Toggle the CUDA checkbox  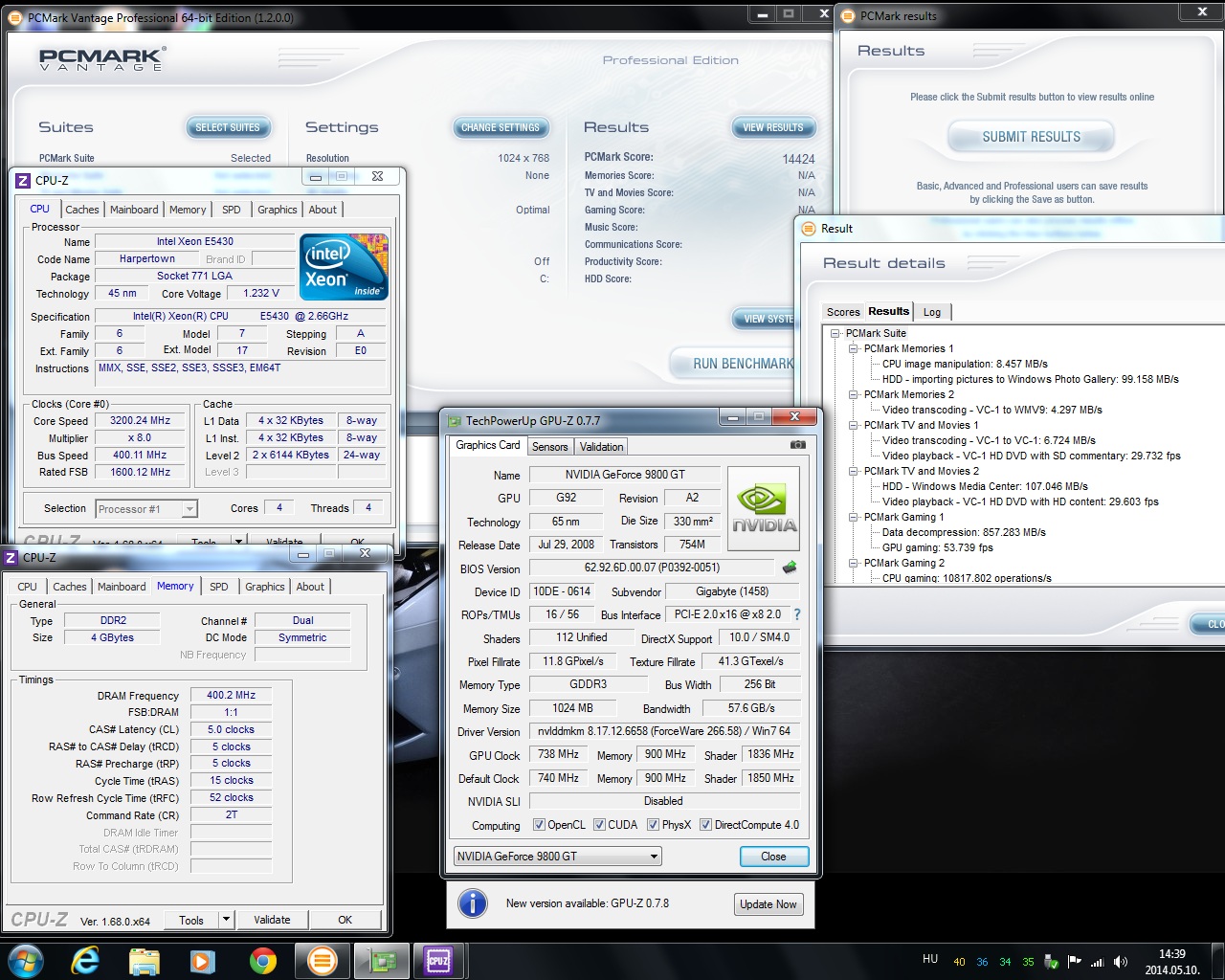pos(599,825)
